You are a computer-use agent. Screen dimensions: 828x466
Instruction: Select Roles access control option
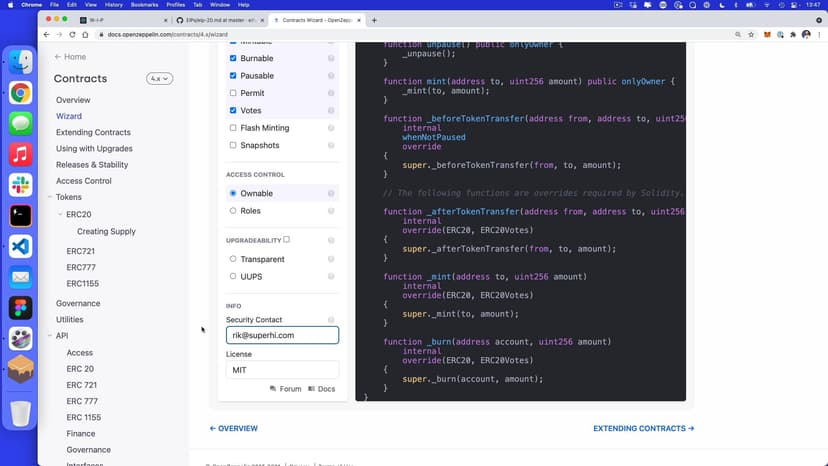(233, 211)
